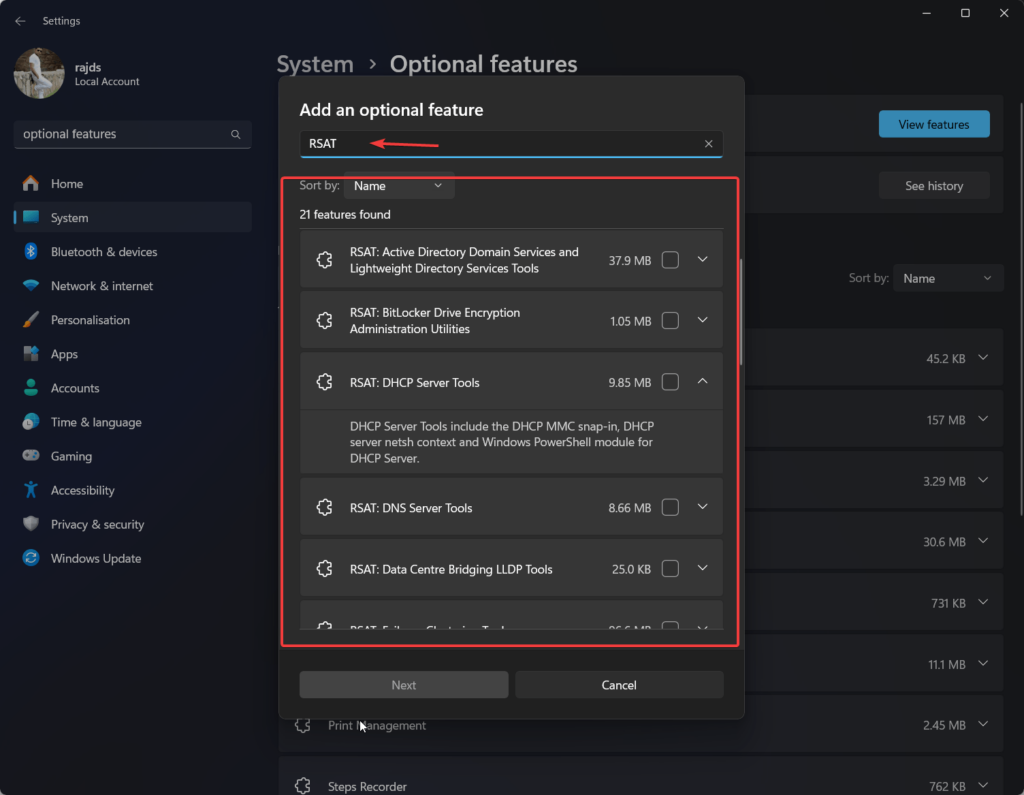Tick Active Directory Domain Services checkbox

(x=670, y=260)
